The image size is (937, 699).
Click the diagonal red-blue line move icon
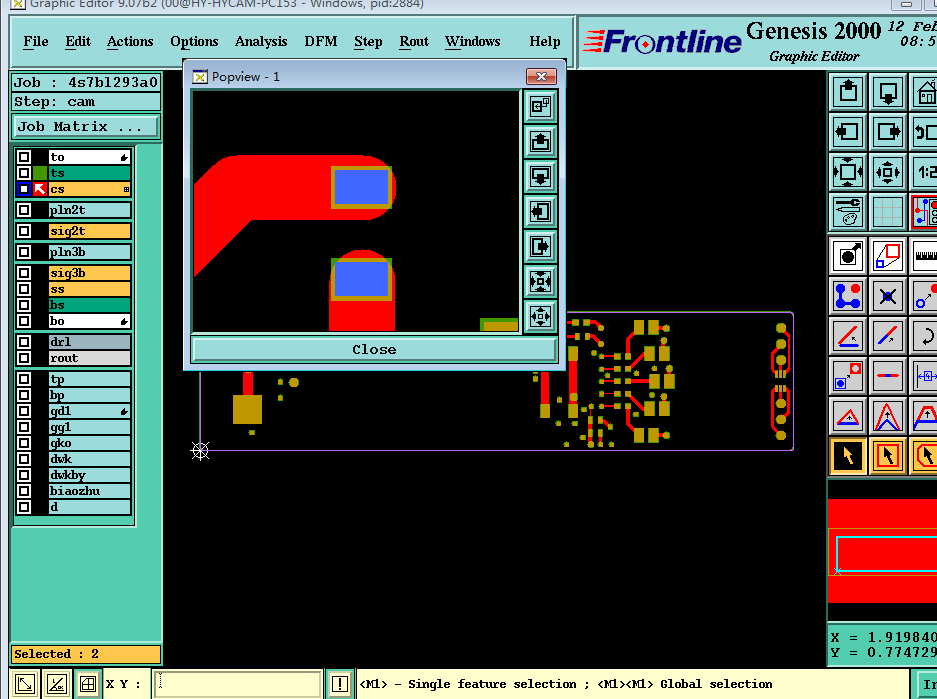(887, 336)
